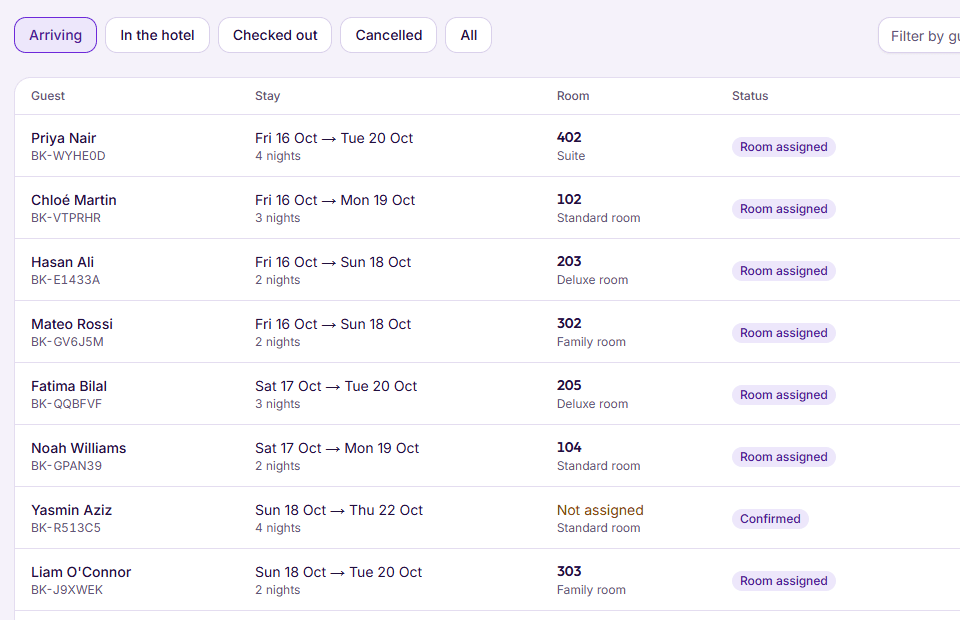Open the Checked out tab
This screenshot has width=960, height=620.
(x=275, y=35)
